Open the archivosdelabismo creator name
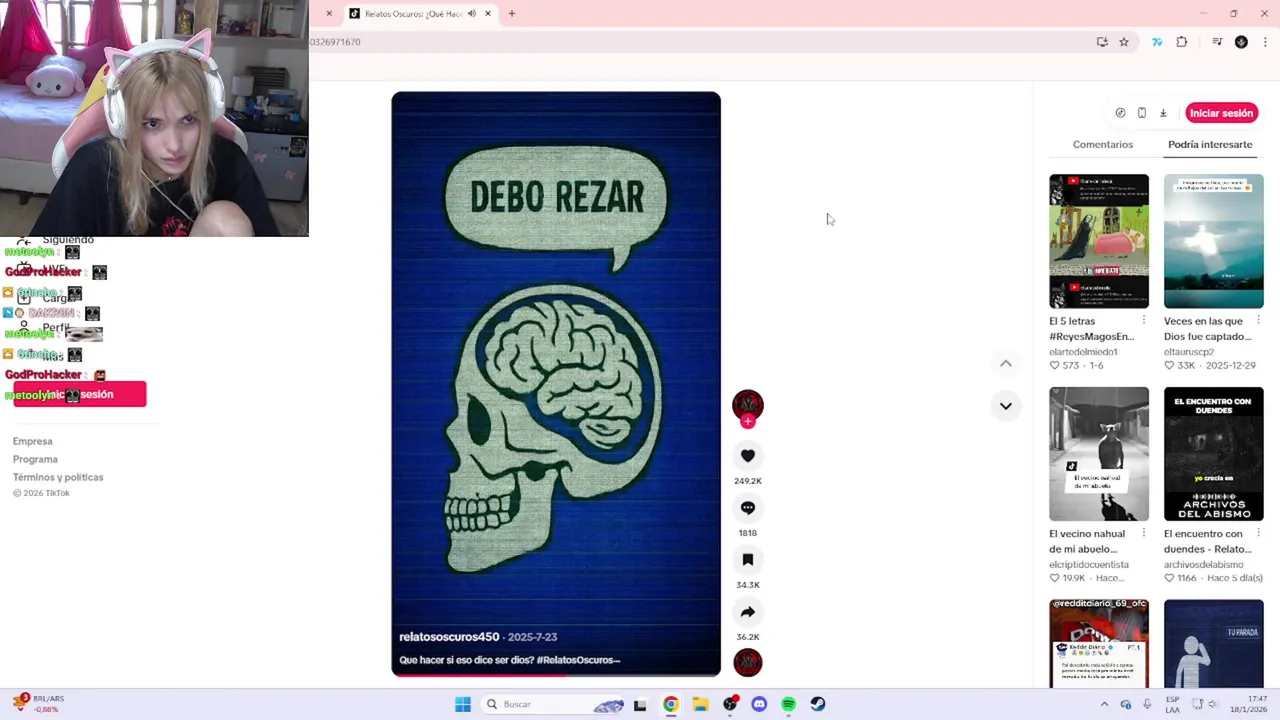This screenshot has width=1280, height=720. [1205, 565]
